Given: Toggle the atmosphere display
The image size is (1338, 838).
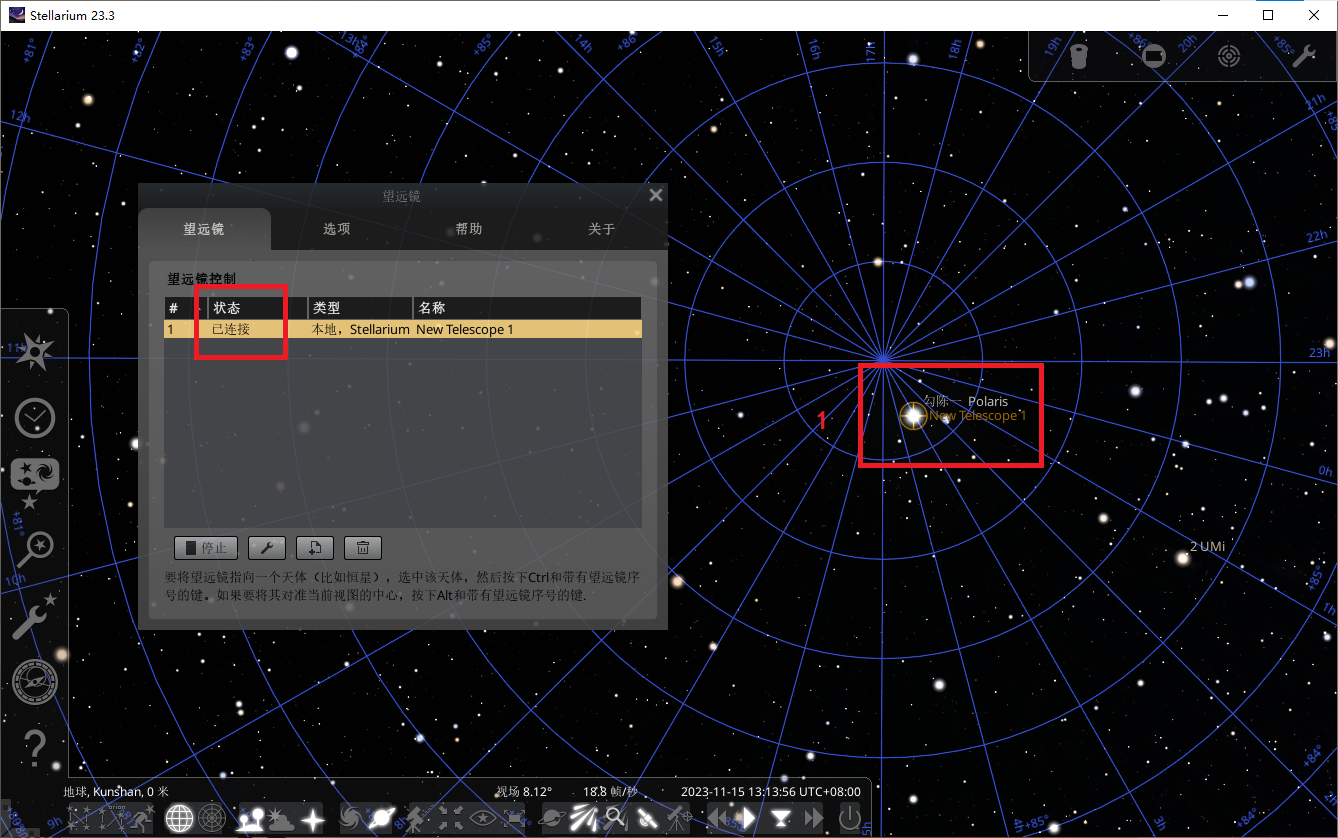Looking at the screenshot, I should click(280, 819).
